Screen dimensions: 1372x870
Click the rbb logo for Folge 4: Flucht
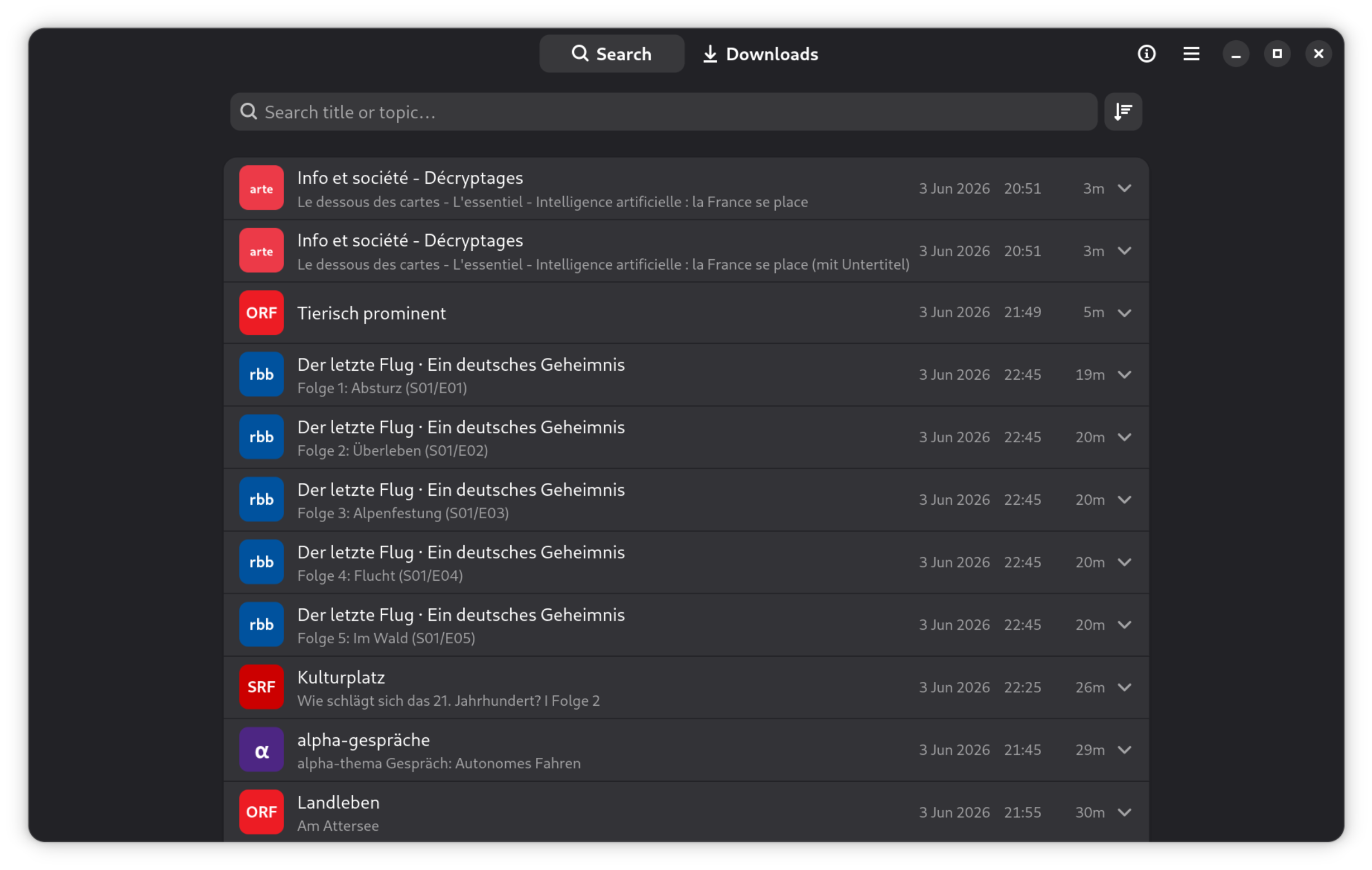(x=262, y=562)
